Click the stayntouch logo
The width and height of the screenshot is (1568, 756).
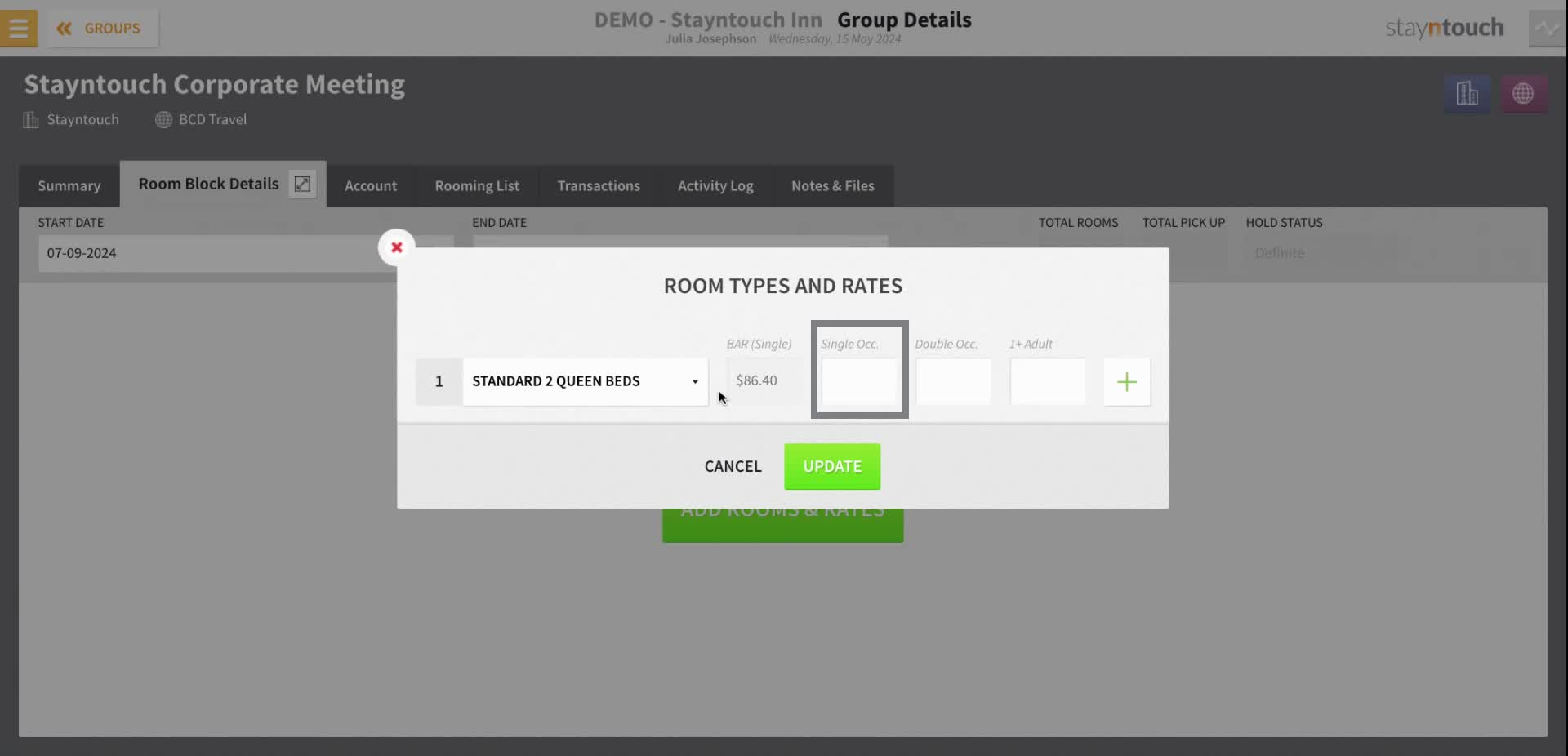pyautogui.click(x=1444, y=28)
